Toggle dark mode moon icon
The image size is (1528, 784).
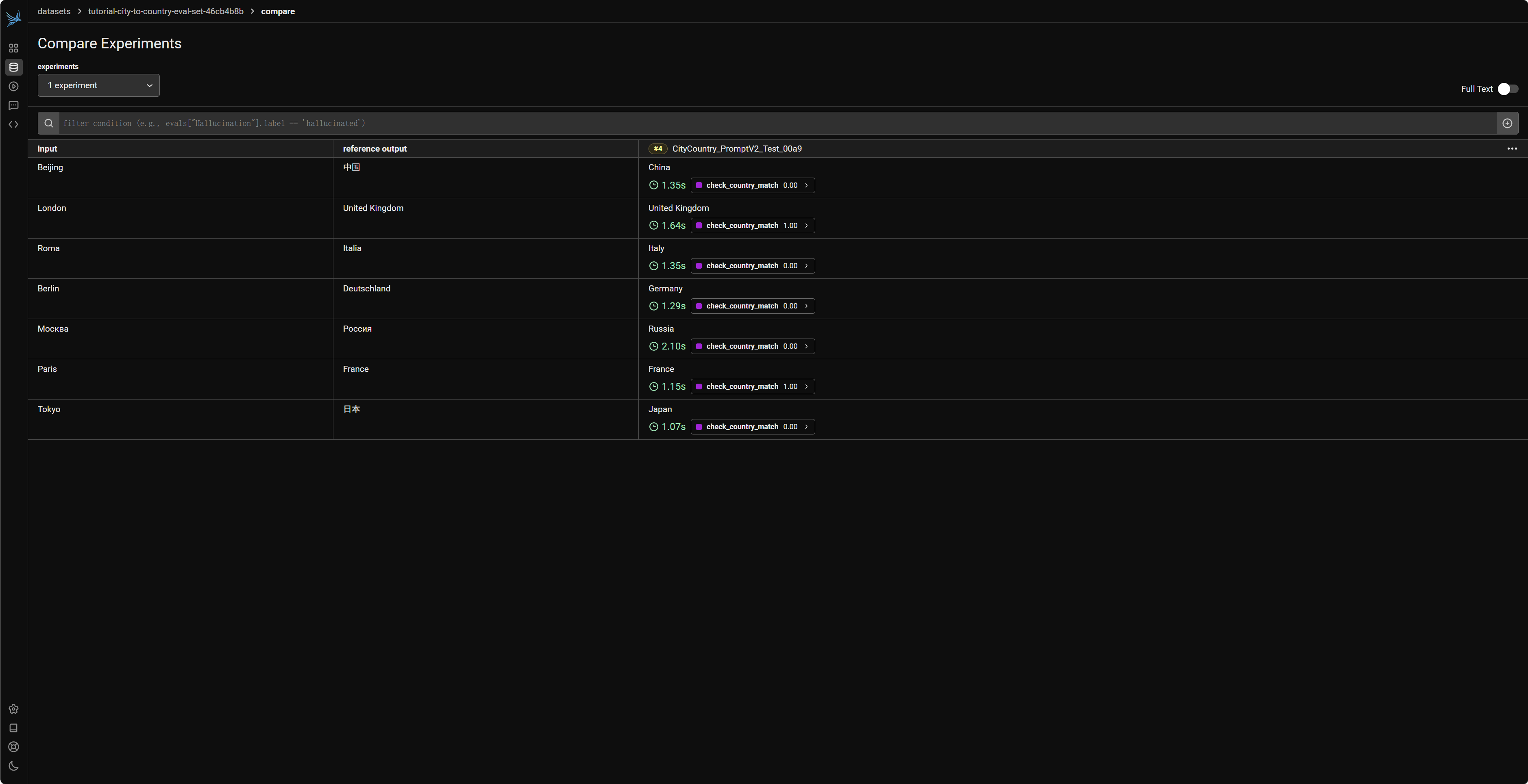click(14, 766)
